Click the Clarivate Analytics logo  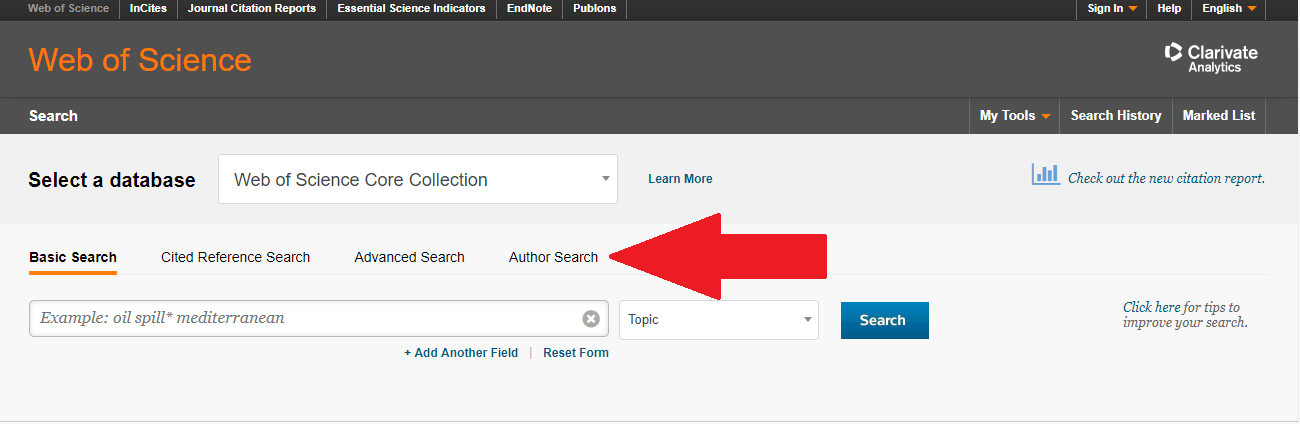tap(1211, 58)
